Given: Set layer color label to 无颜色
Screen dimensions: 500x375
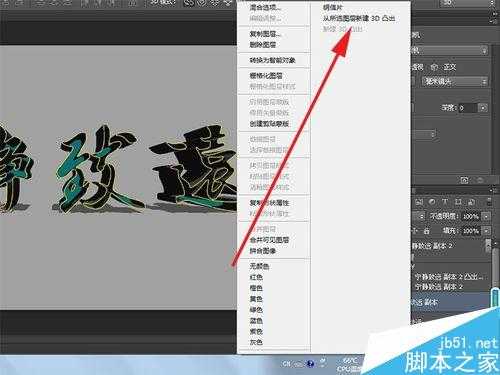Looking at the screenshot, I should tap(259, 266).
